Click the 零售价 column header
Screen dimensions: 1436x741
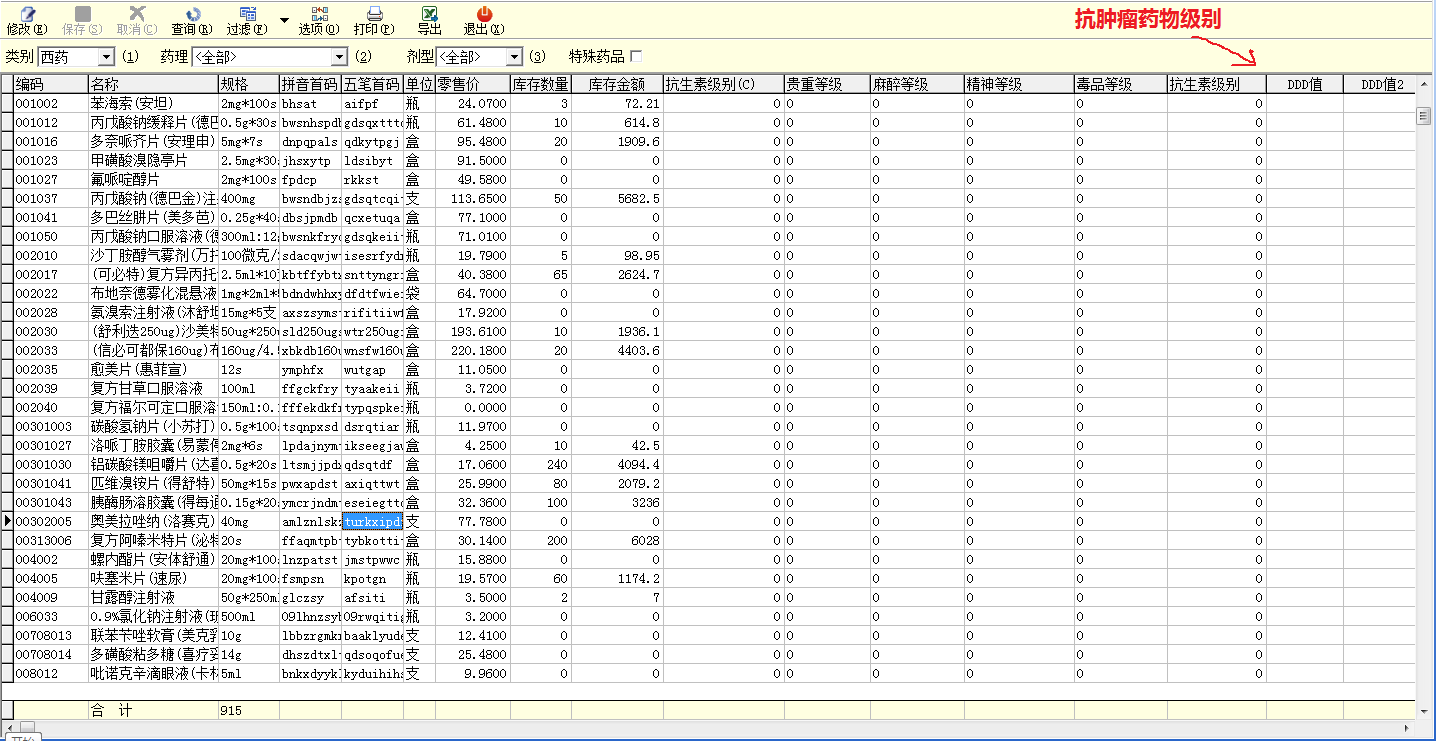pos(473,85)
